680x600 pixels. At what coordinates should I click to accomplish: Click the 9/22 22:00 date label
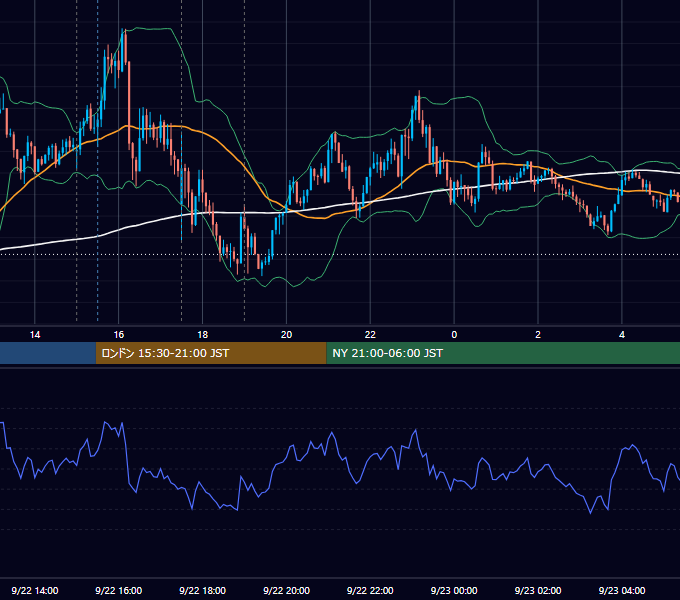(x=370, y=590)
